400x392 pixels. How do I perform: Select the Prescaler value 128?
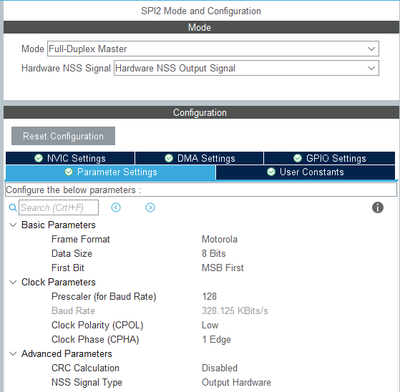[209, 296]
